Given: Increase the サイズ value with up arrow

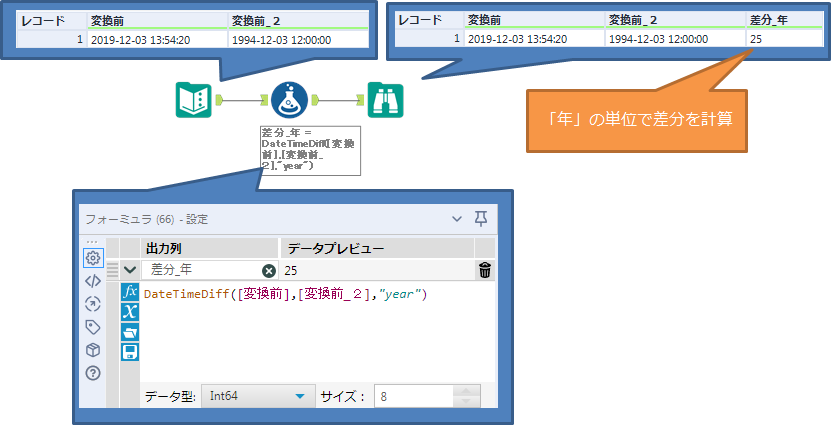Looking at the screenshot, I should click(x=466, y=391).
